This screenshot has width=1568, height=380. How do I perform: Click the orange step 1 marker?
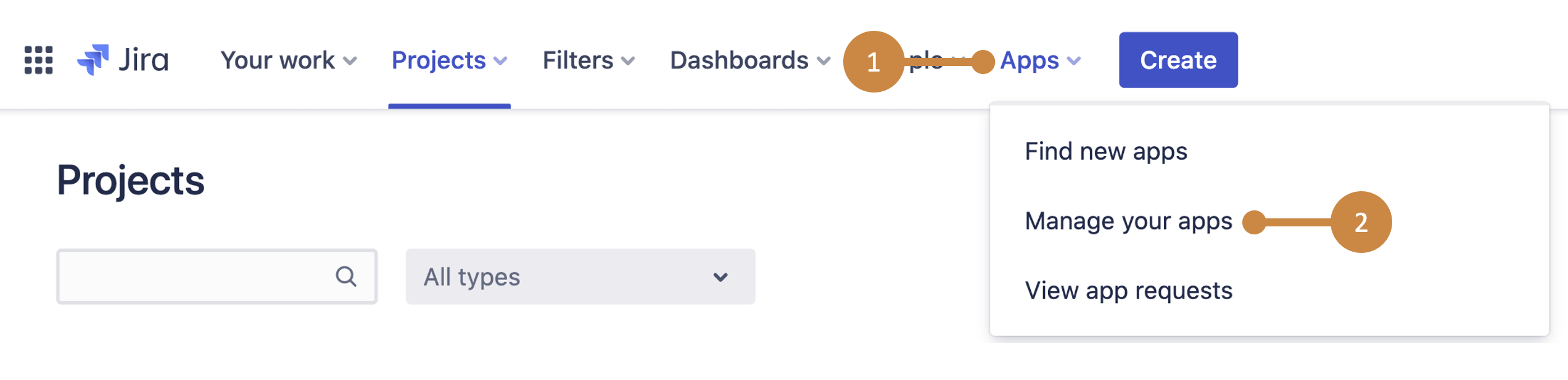click(873, 62)
